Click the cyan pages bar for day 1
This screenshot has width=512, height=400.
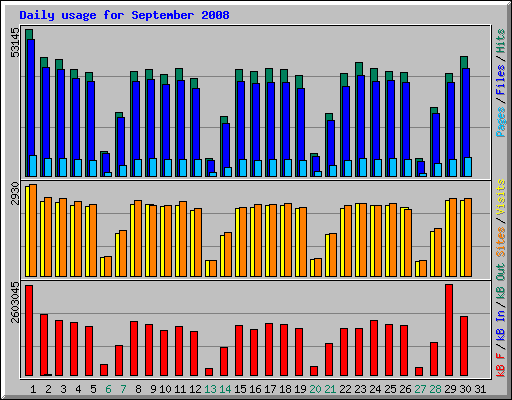33,166
